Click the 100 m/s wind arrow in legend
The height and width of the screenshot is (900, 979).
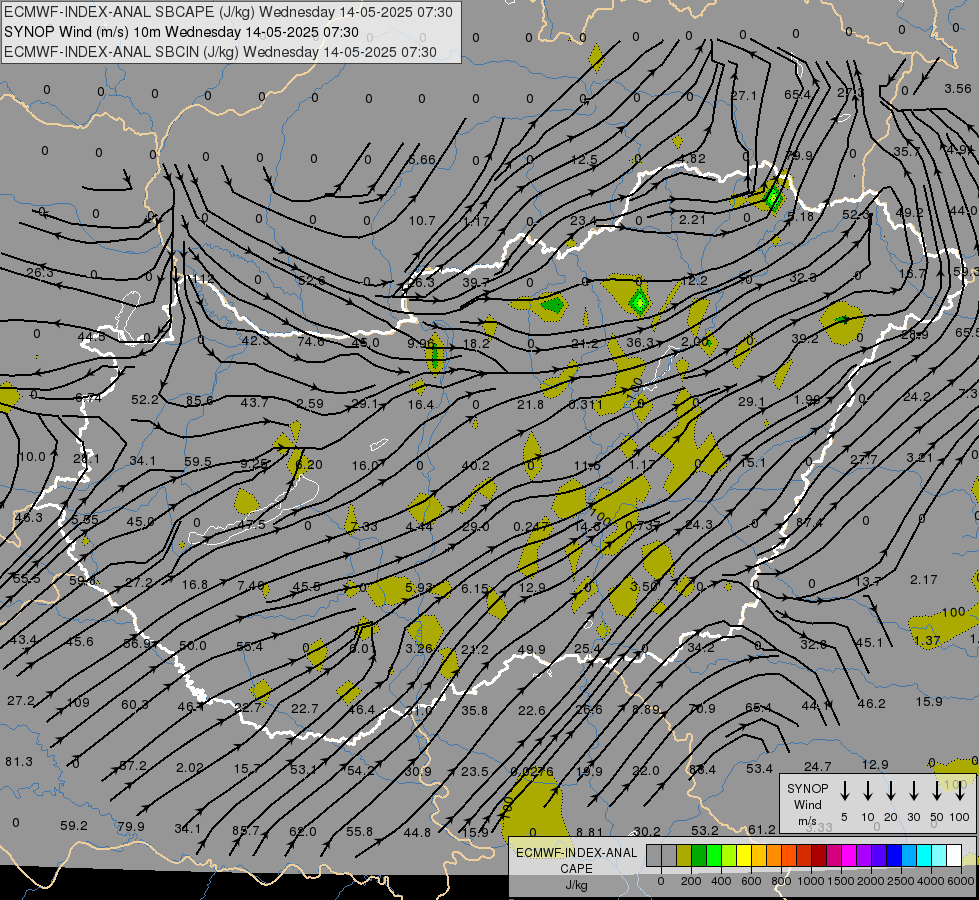point(960,790)
